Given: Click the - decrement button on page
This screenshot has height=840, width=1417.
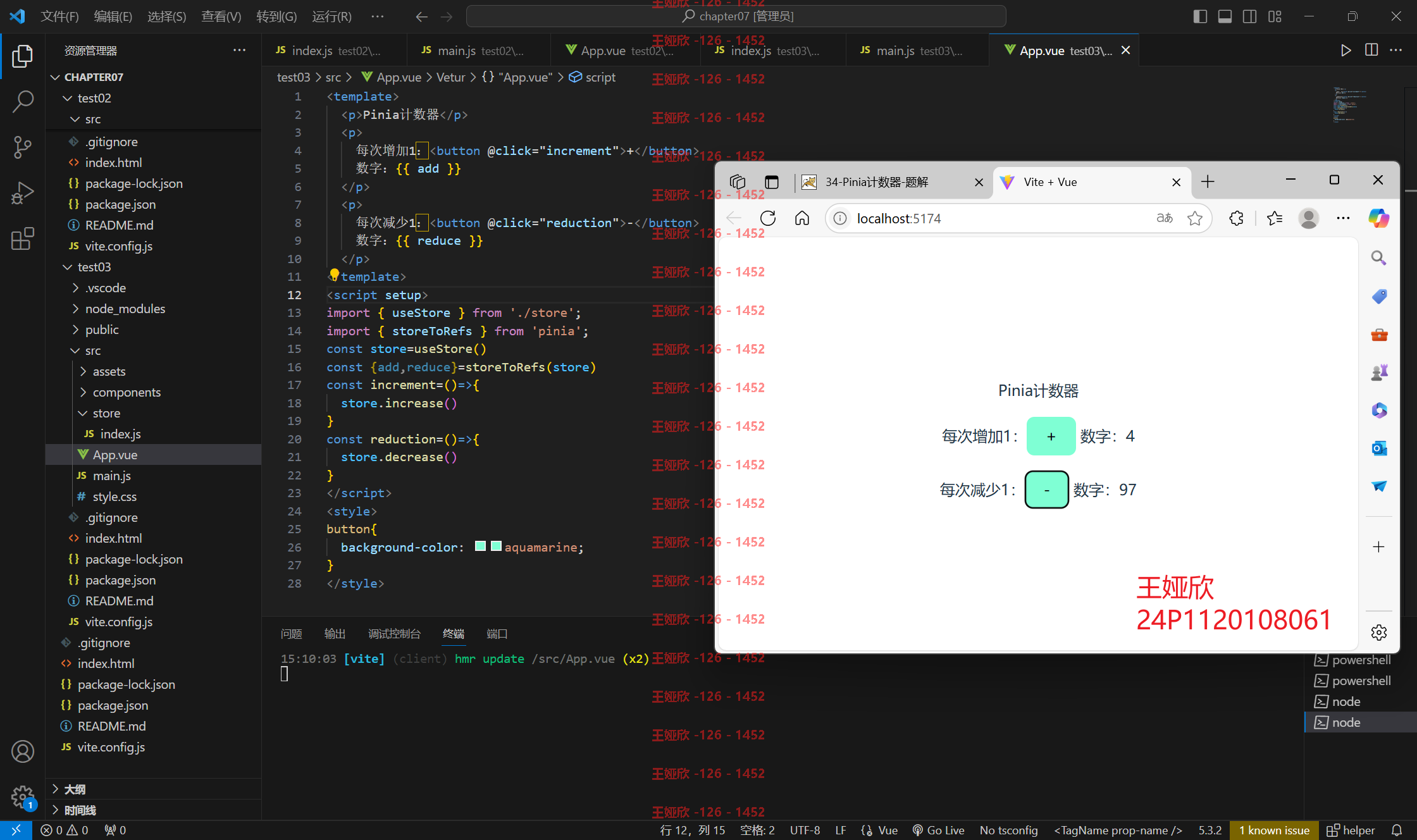Looking at the screenshot, I should pos(1047,490).
